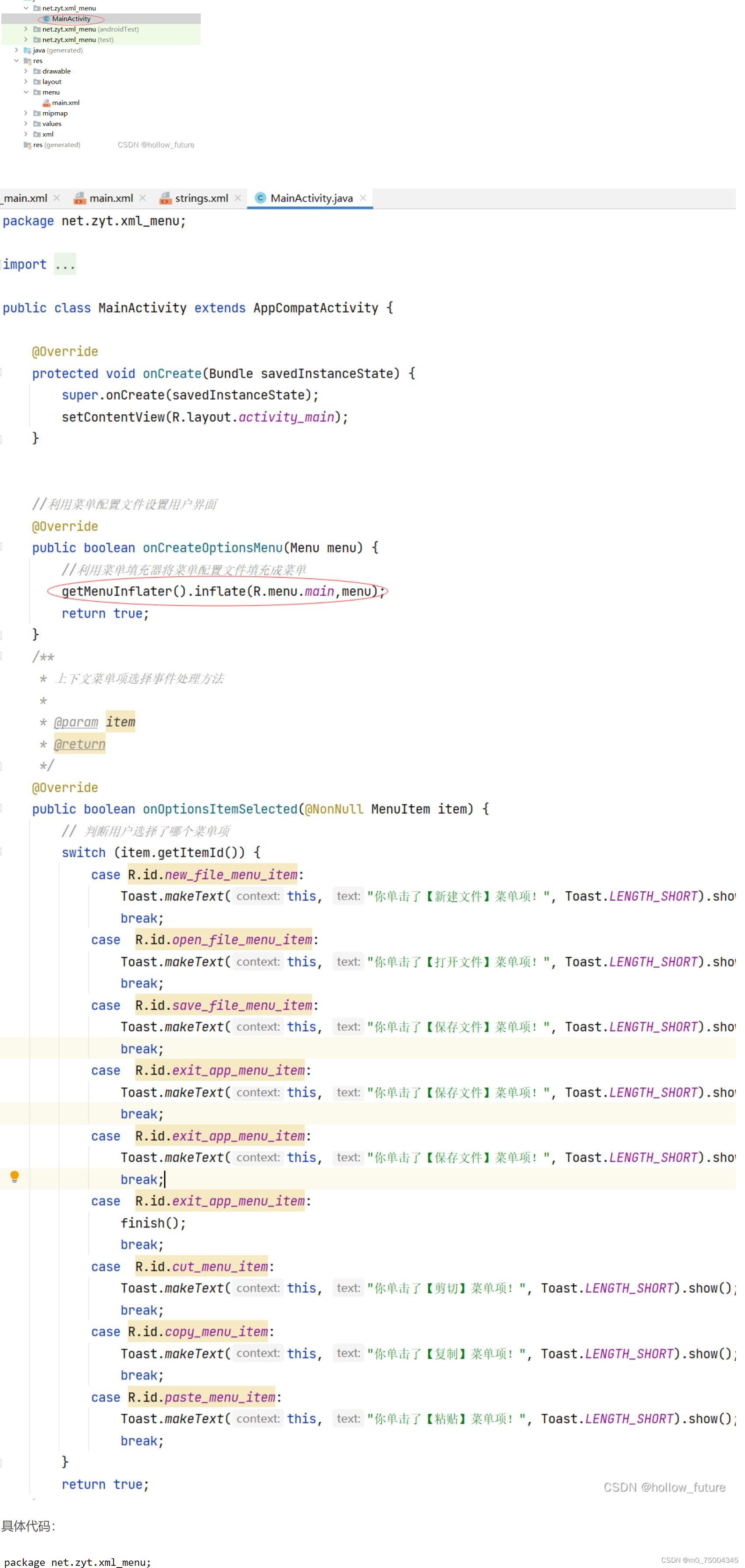Click the switch (item.getItemId()) statement
The height and width of the screenshot is (1568, 745).
[x=161, y=853]
